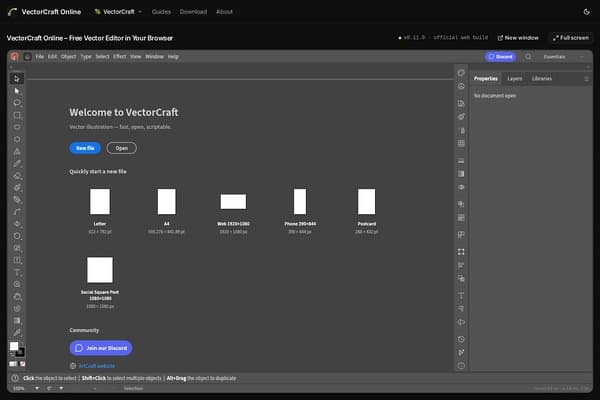Click the black stroke color swatch
This screenshot has width=600, height=400.
tap(20, 352)
